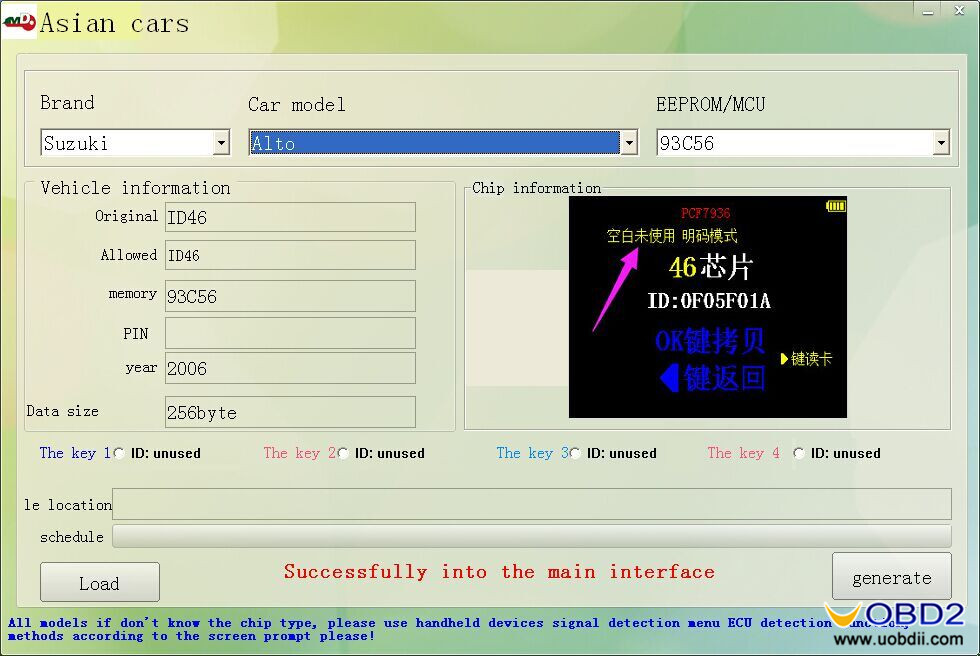The height and width of the screenshot is (656, 980).
Task: Click the 'Chip information' group title
Action: tap(536, 187)
